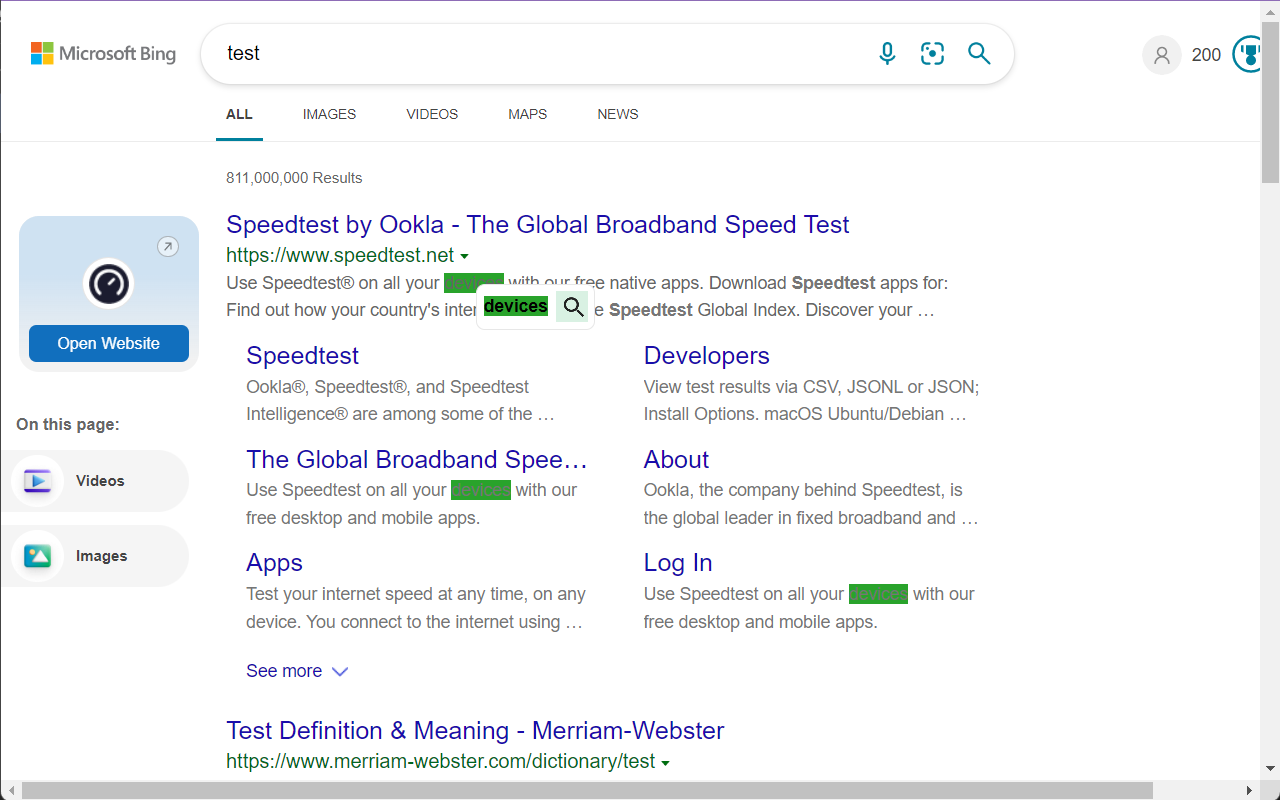
Task: Click the Microsoft Bing logo
Action: (103, 53)
